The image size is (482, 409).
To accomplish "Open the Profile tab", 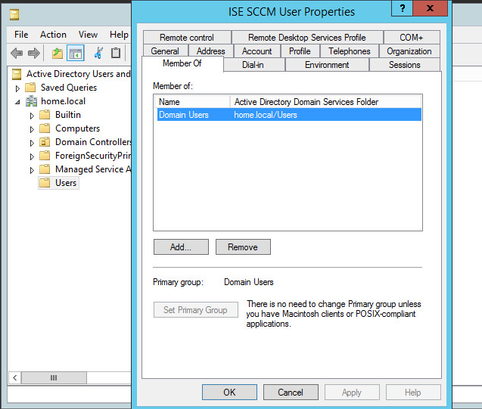I will click(x=300, y=51).
